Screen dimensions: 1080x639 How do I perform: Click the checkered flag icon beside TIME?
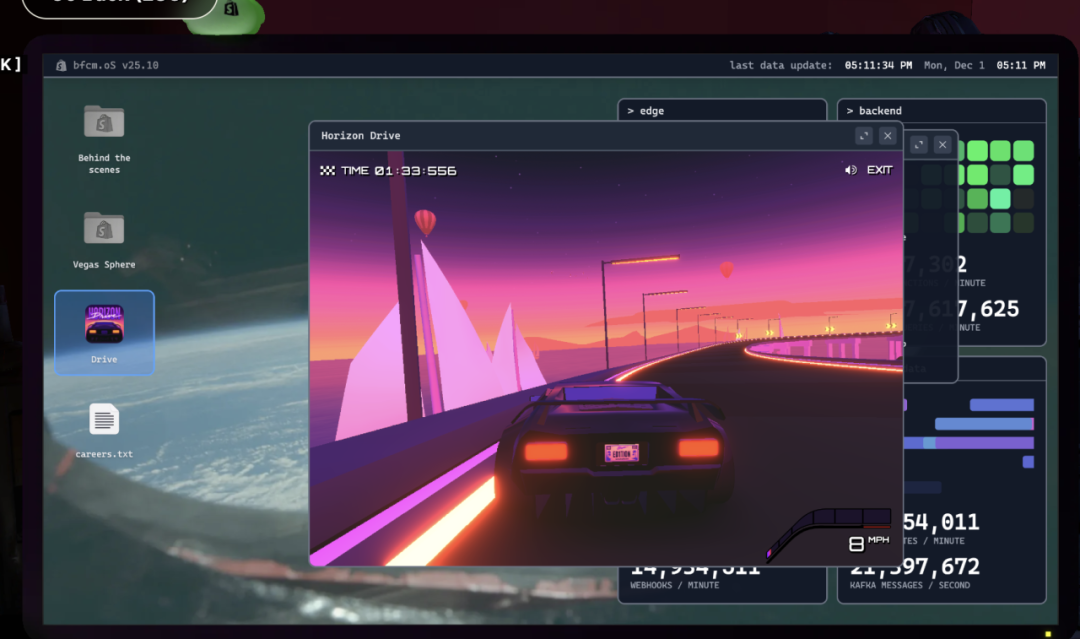tap(327, 171)
